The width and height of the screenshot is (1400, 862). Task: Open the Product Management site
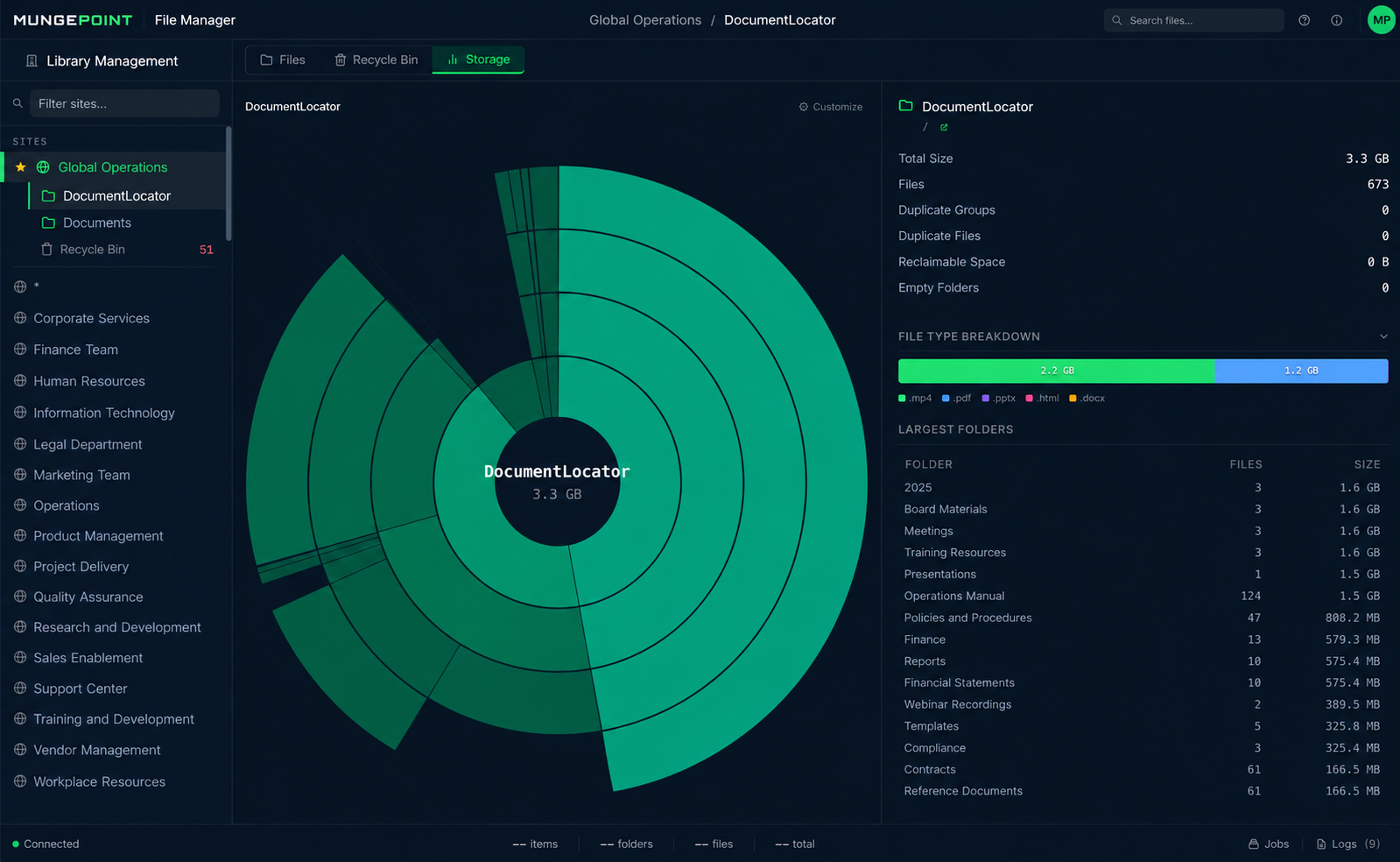pos(98,536)
